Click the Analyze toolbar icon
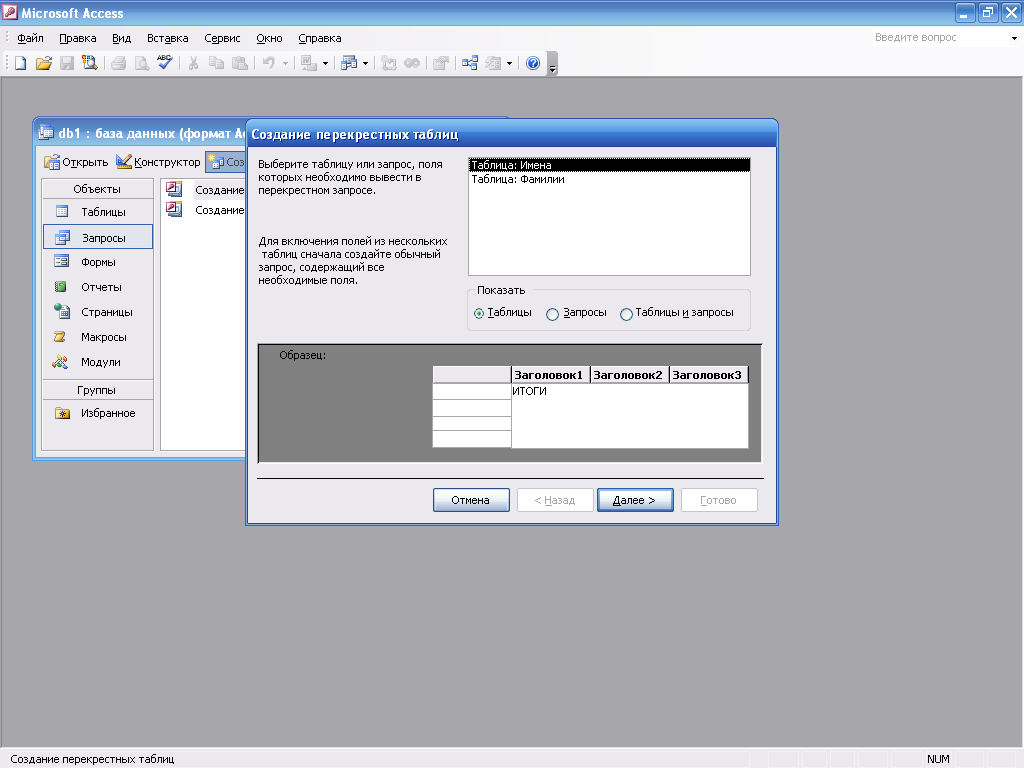 349,63
